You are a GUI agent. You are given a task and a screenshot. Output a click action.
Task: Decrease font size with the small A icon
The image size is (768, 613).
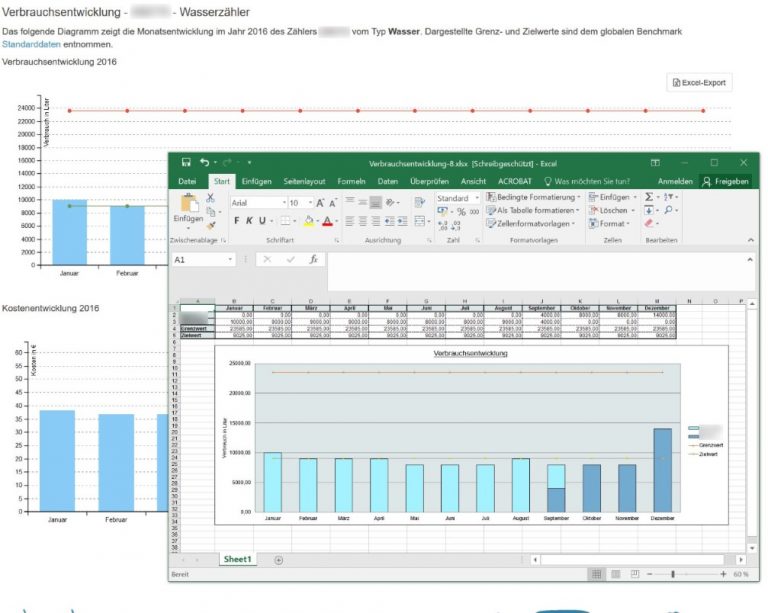point(333,203)
